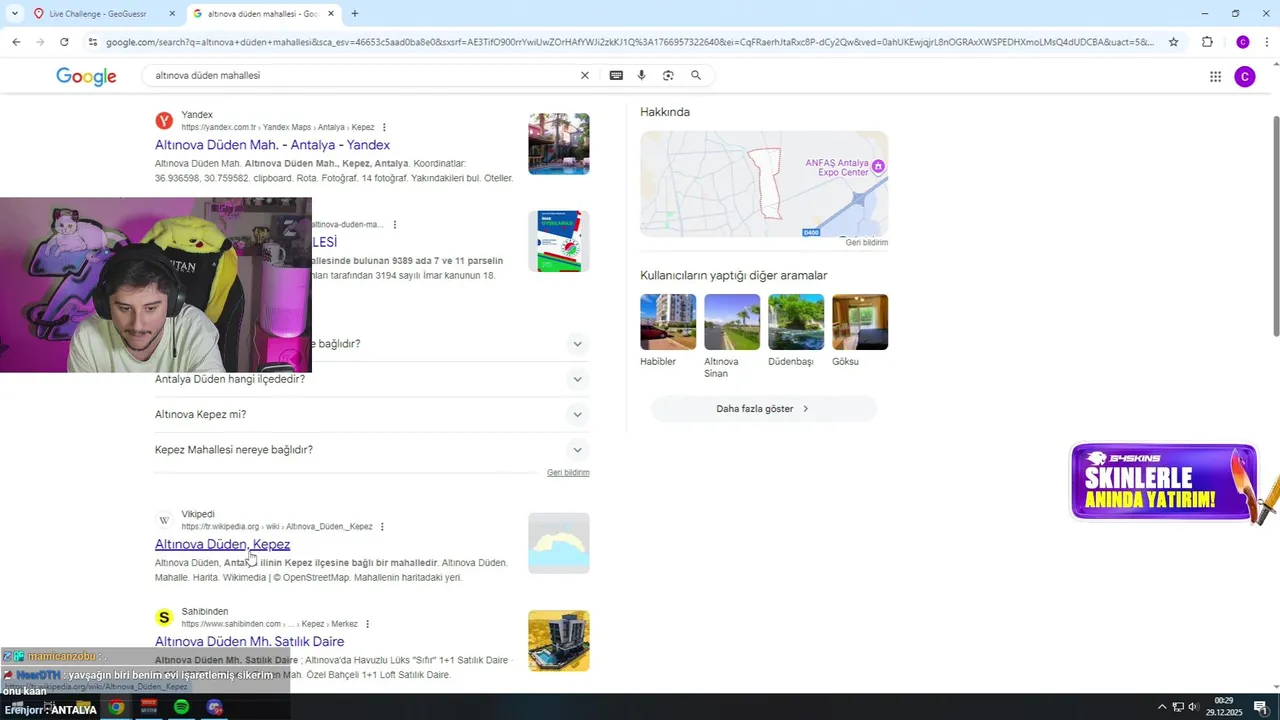Open Yandex result hotel pool thumbnail
This screenshot has width=1280, height=720.
coord(559,144)
